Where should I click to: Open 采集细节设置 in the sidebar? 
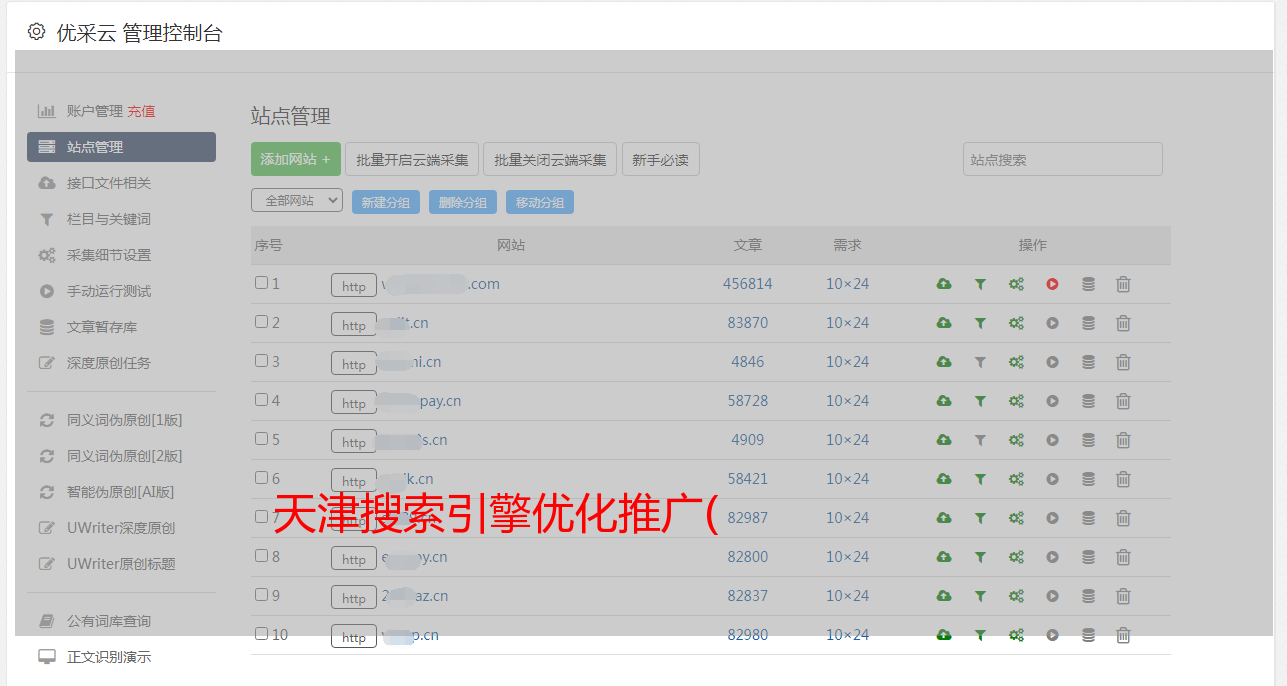(108, 255)
